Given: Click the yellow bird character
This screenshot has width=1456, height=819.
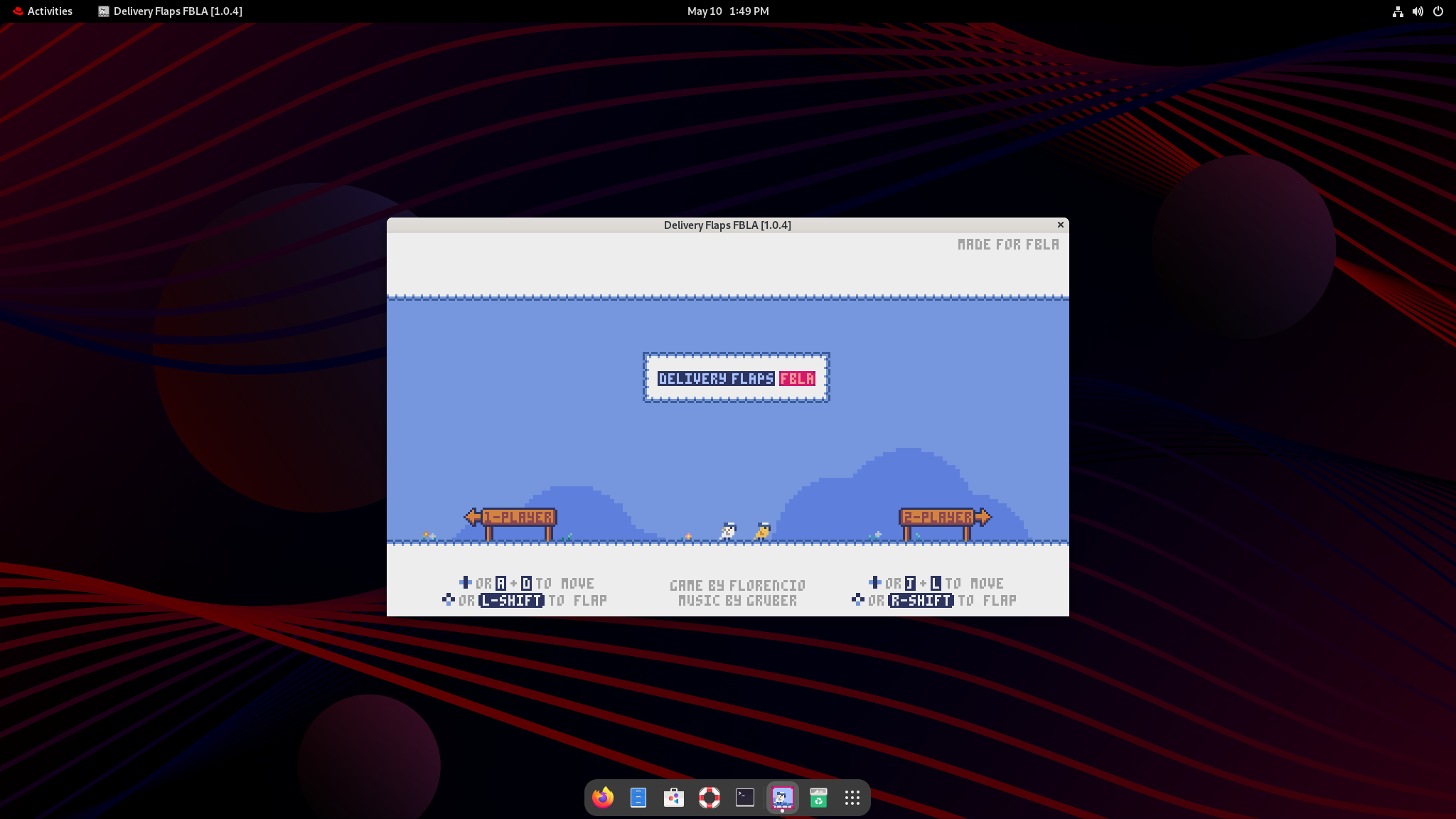Looking at the screenshot, I should [x=763, y=531].
